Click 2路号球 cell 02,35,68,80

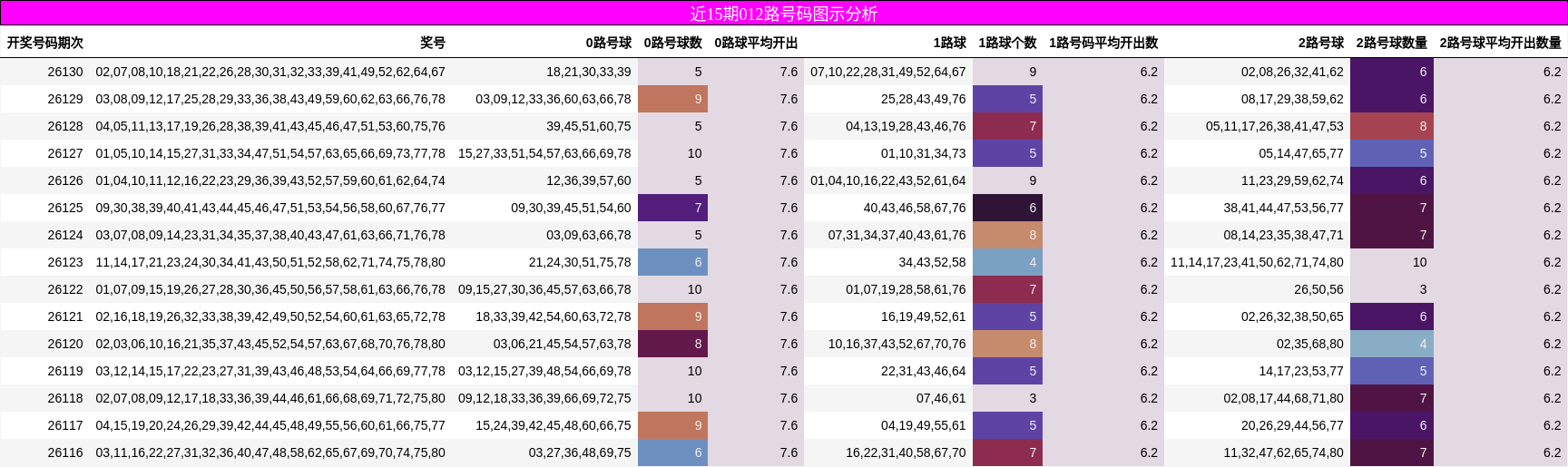(1310, 344)
